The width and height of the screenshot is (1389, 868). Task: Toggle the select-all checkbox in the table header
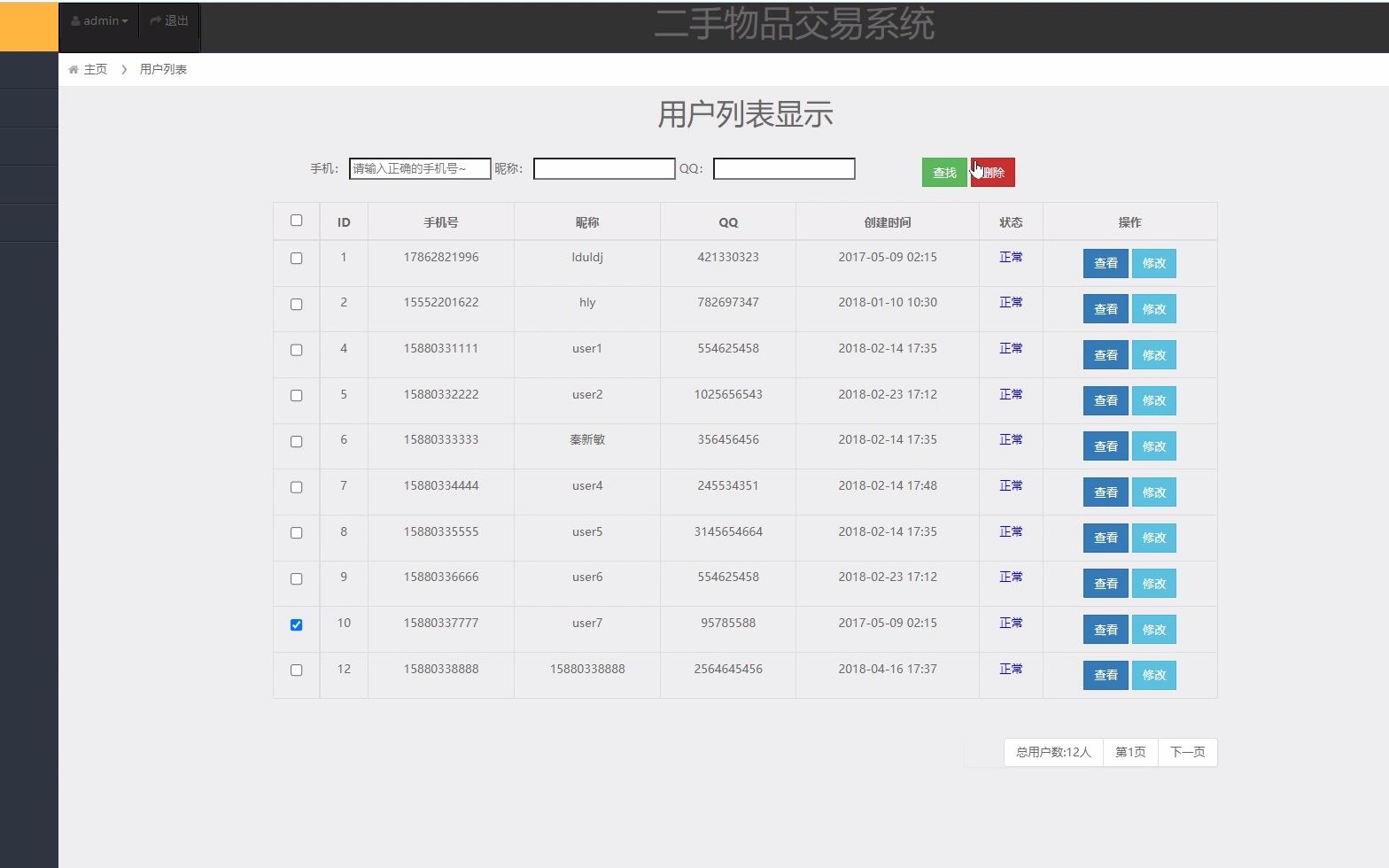(296, 221)
